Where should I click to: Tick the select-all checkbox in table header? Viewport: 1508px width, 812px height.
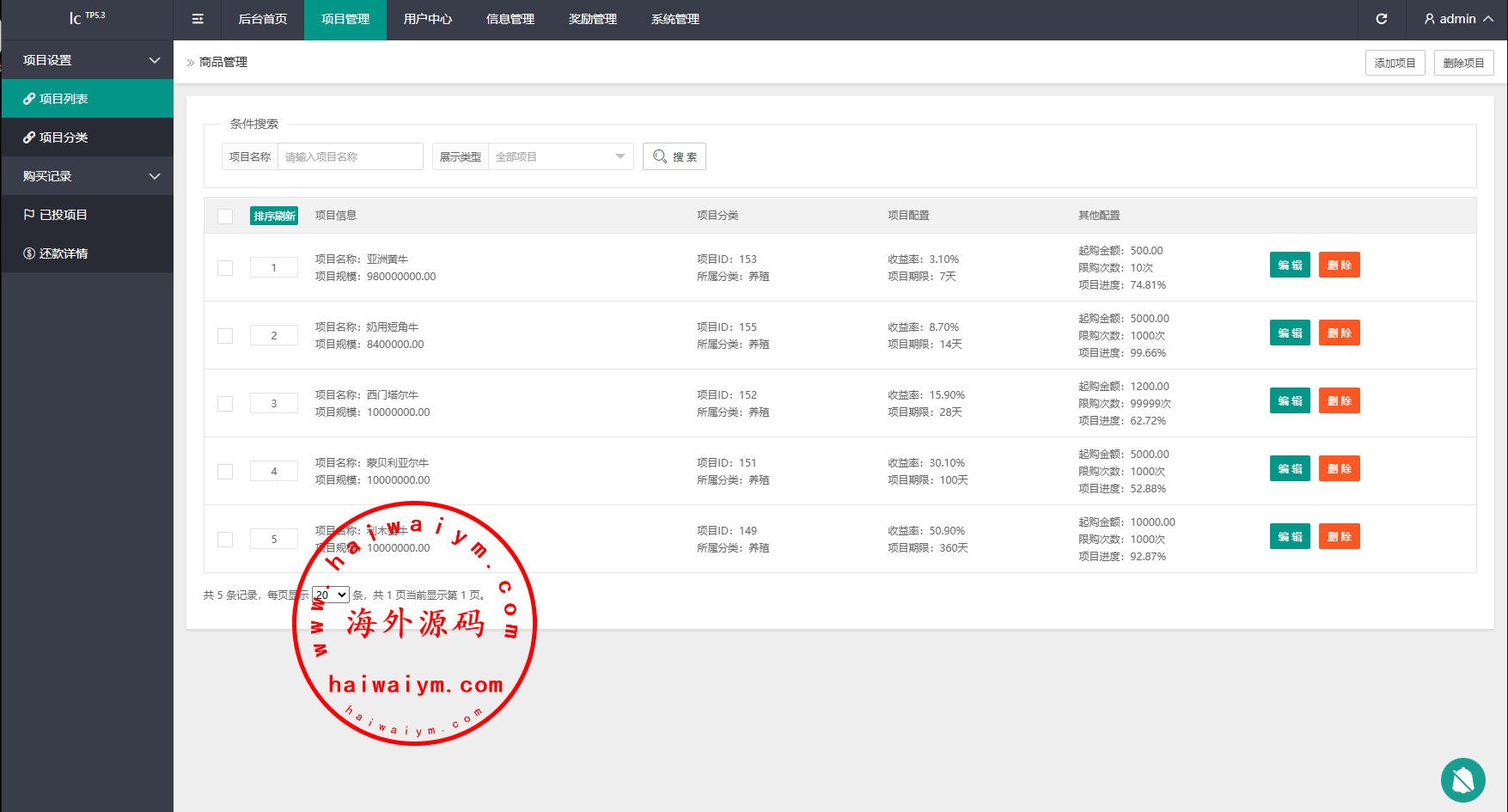(x=225, y=217)
